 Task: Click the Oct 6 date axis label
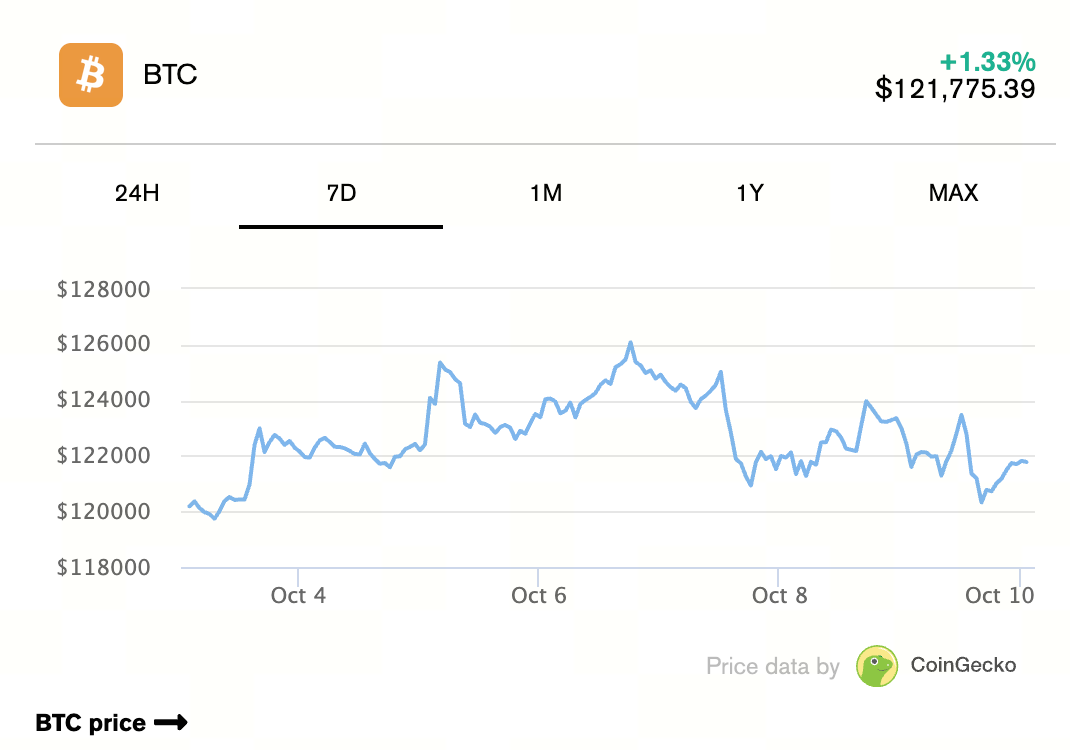pos(539,596)
